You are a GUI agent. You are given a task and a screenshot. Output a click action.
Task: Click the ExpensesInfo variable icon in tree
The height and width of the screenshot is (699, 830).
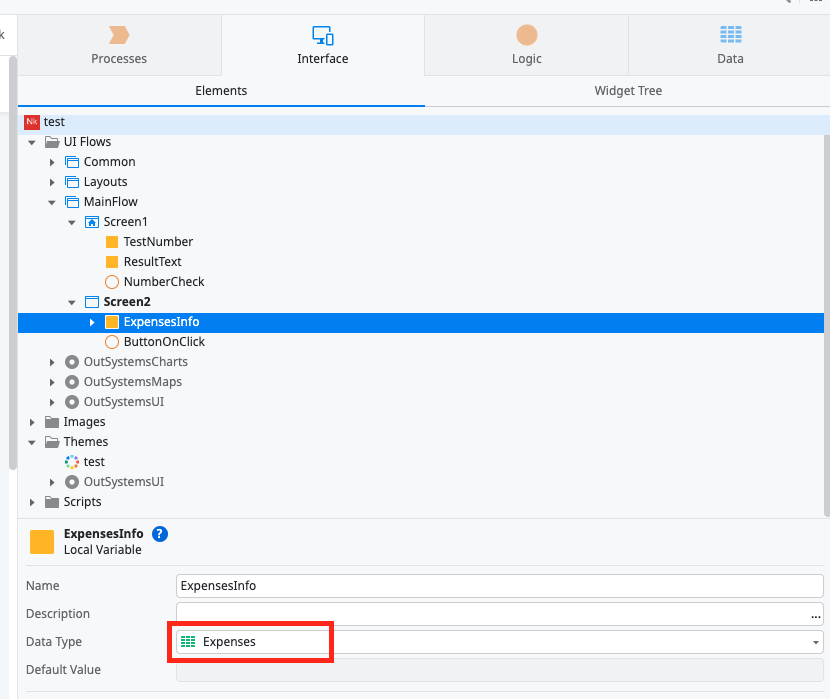[x=112, y=322]
